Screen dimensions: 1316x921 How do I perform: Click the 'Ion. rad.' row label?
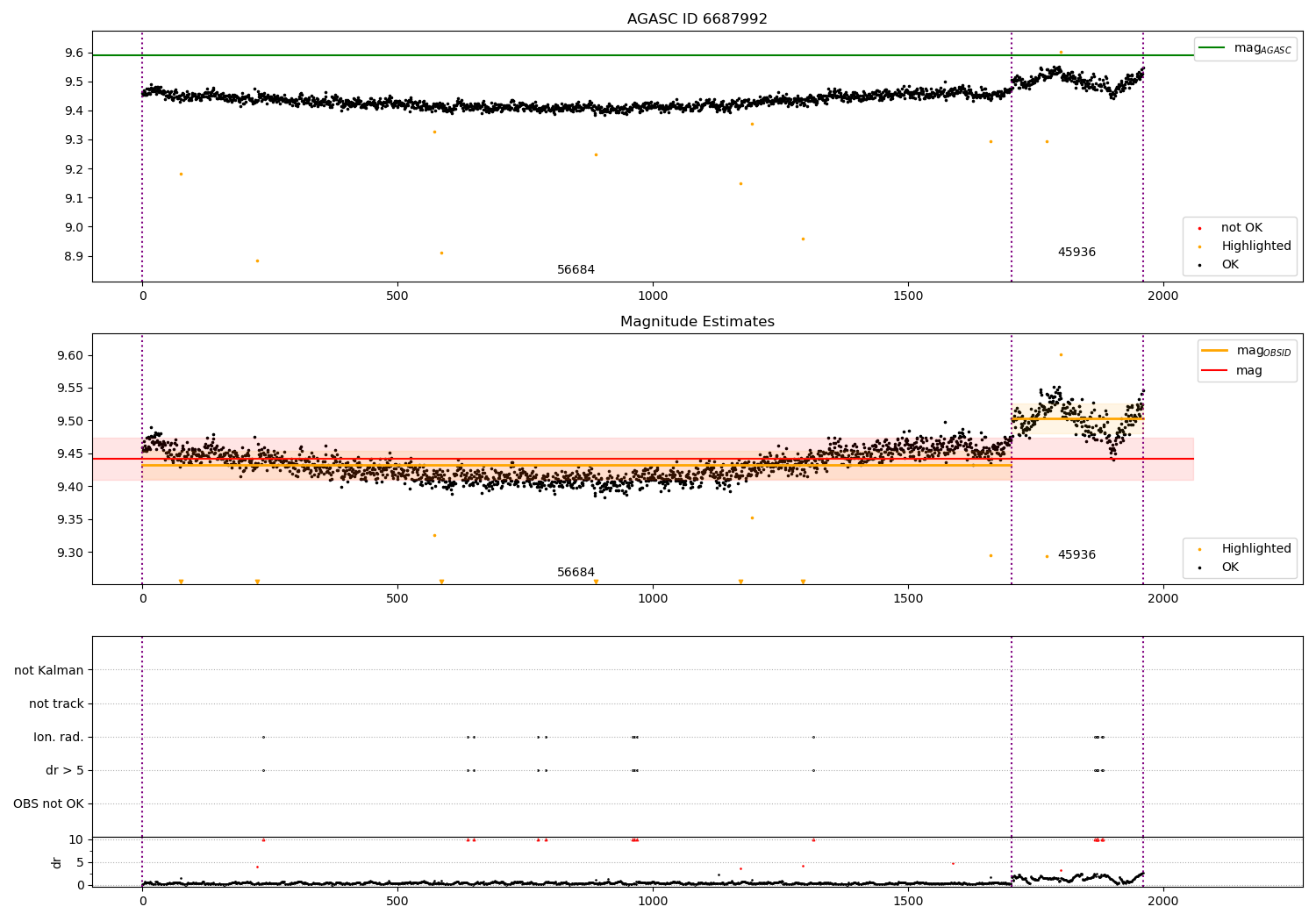coord(59,738)
